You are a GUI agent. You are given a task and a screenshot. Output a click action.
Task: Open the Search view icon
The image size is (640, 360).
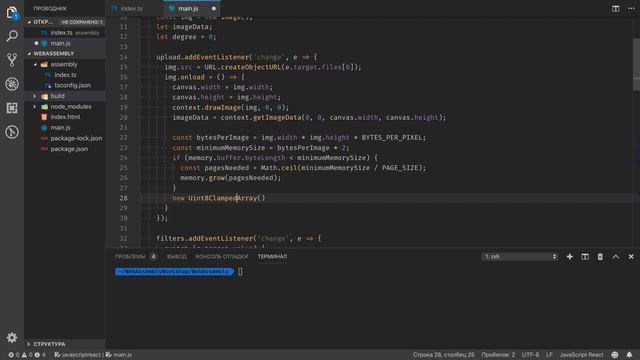tap(12, 36)
